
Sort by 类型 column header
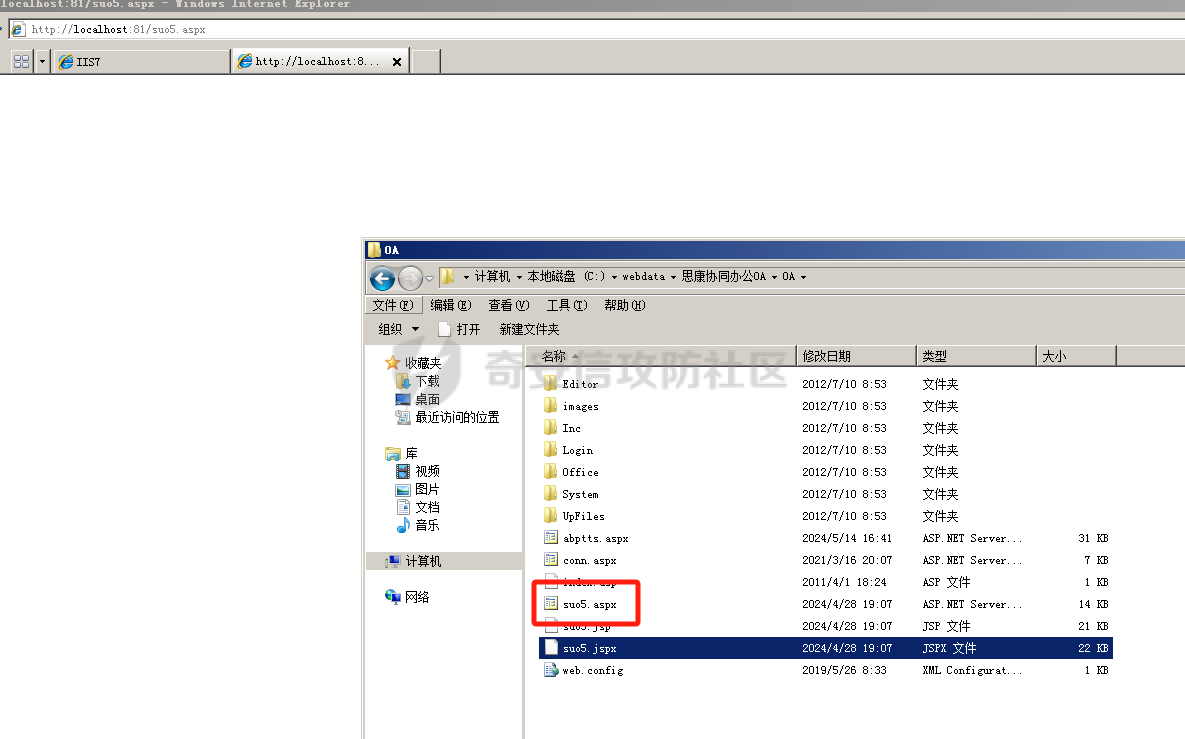point(976,356)
